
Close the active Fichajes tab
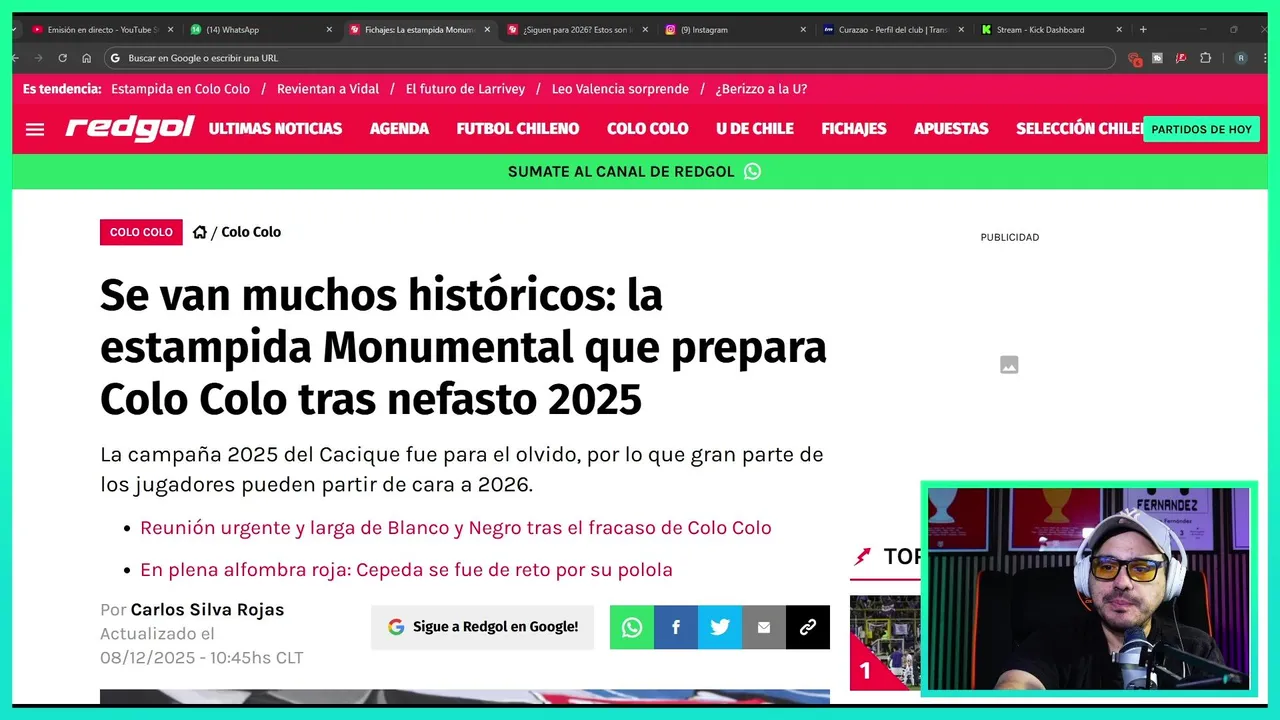click(x=487, y=30)
